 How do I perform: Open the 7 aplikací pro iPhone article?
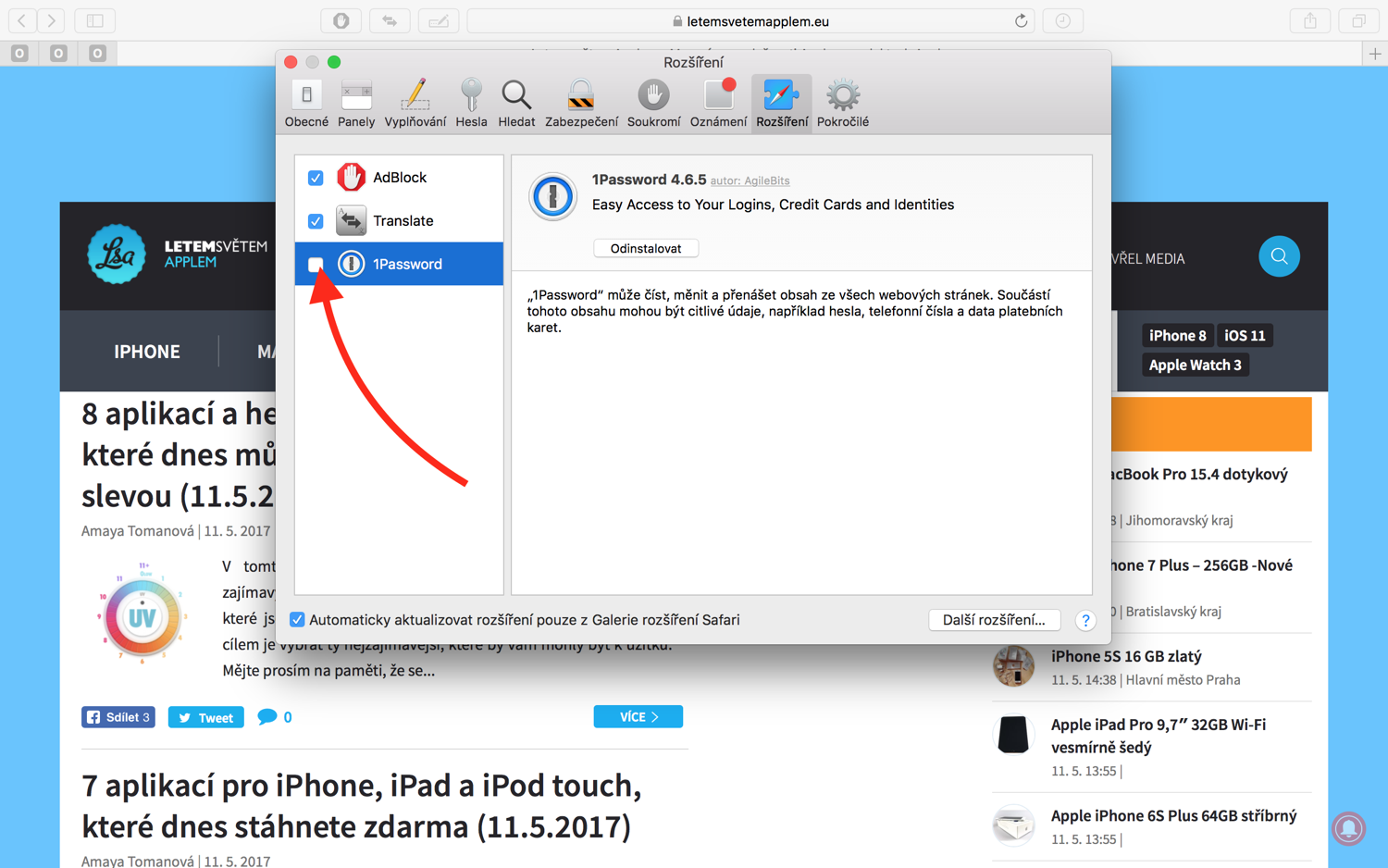[361, 805]
